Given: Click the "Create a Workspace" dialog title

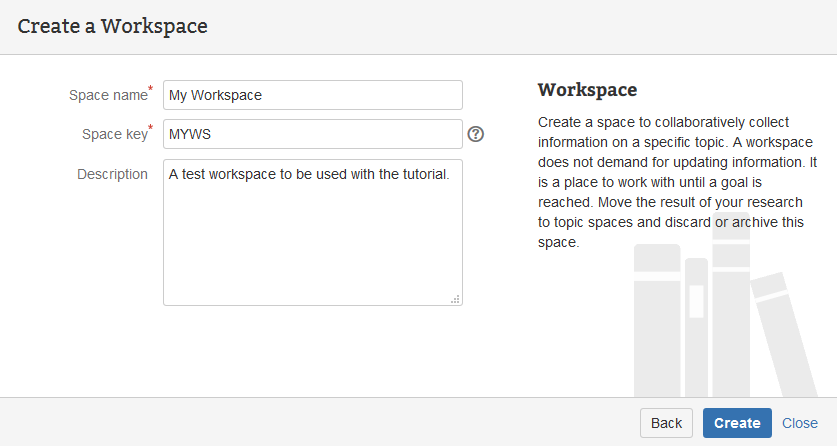Looking at the screenshot, I should click(x=112, y=26).
